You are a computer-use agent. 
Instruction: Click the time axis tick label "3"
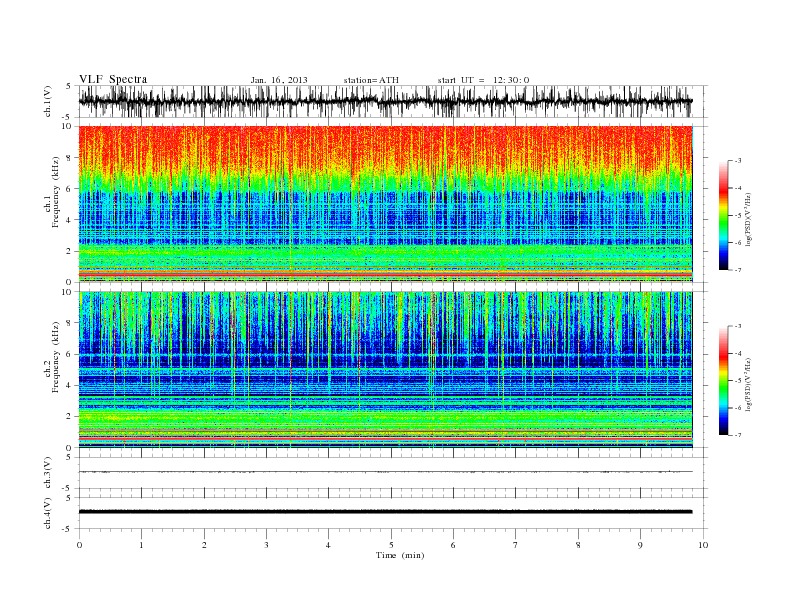[266, 545]
